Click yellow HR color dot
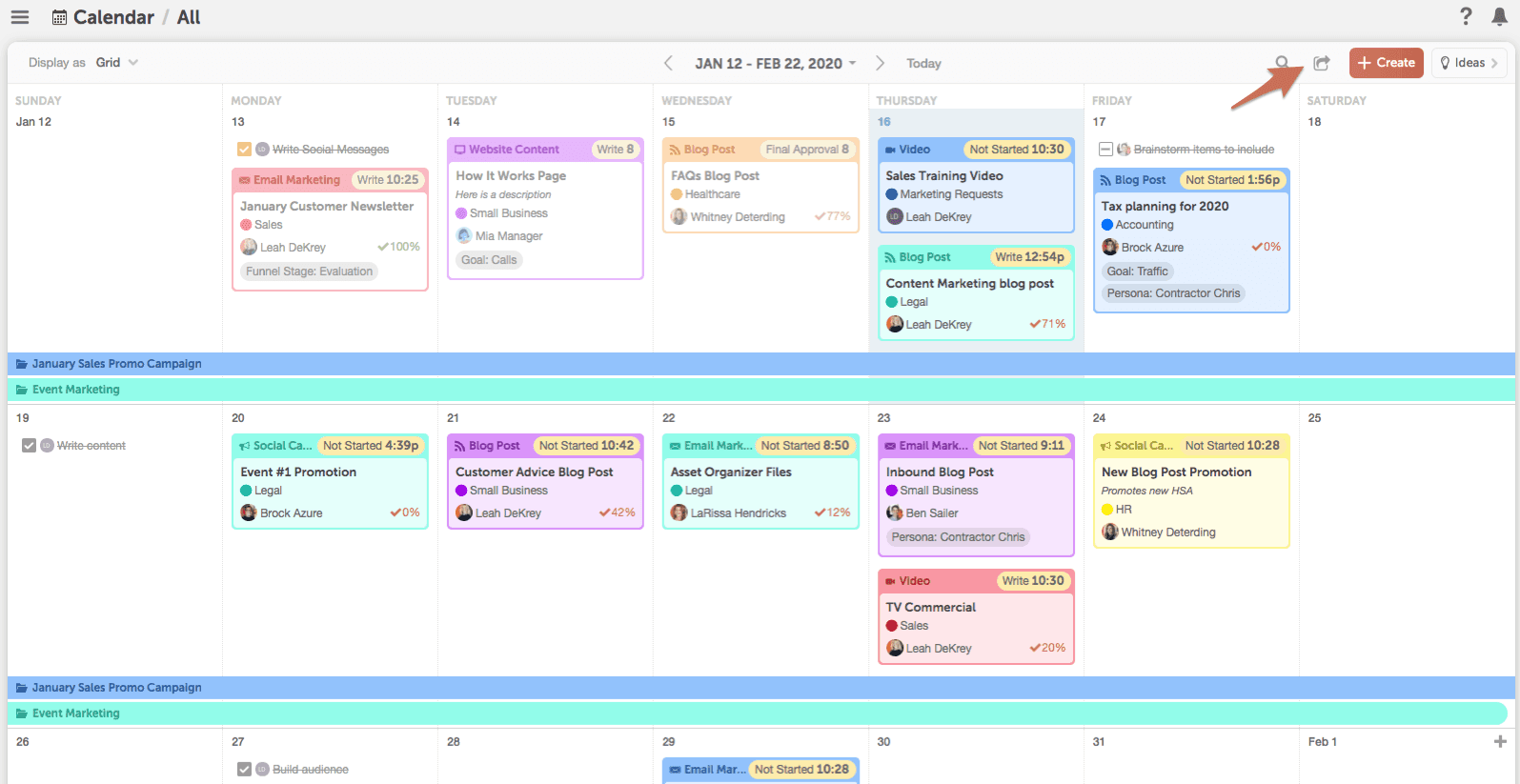Viewport: 1520px width, 784px height. coord(1107,510)
